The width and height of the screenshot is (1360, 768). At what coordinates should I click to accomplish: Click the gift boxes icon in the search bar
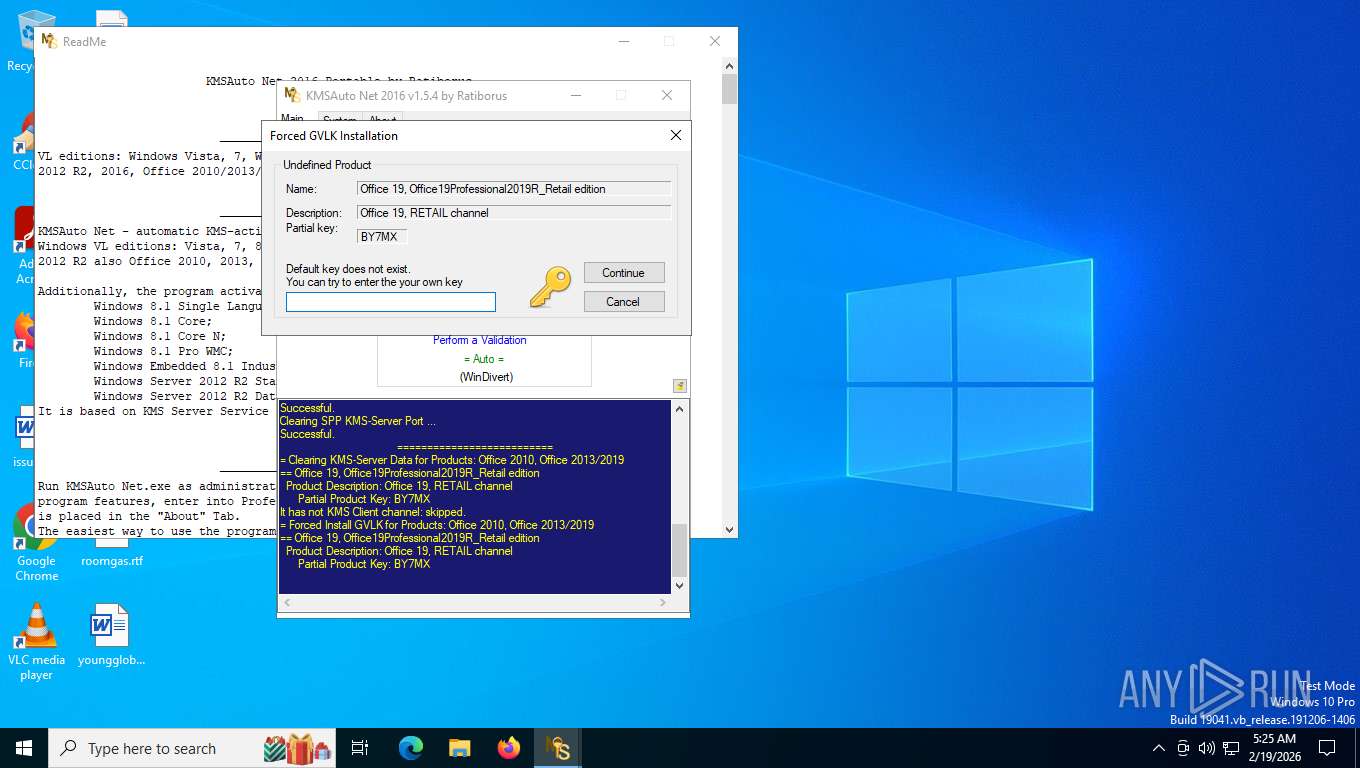297,748
